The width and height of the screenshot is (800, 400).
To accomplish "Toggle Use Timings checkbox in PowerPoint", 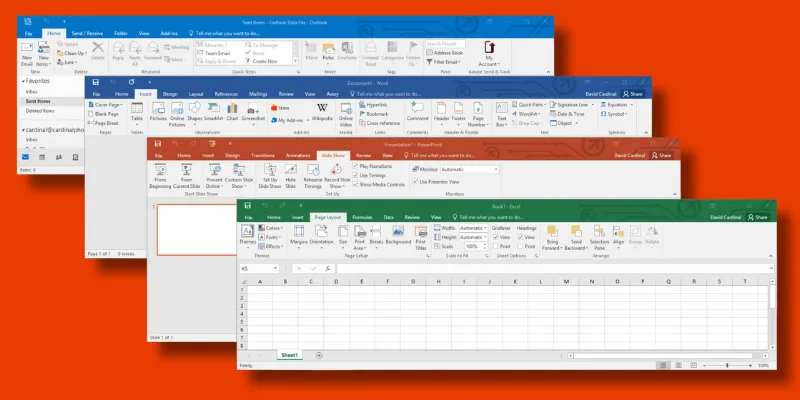I will point(355,176).
